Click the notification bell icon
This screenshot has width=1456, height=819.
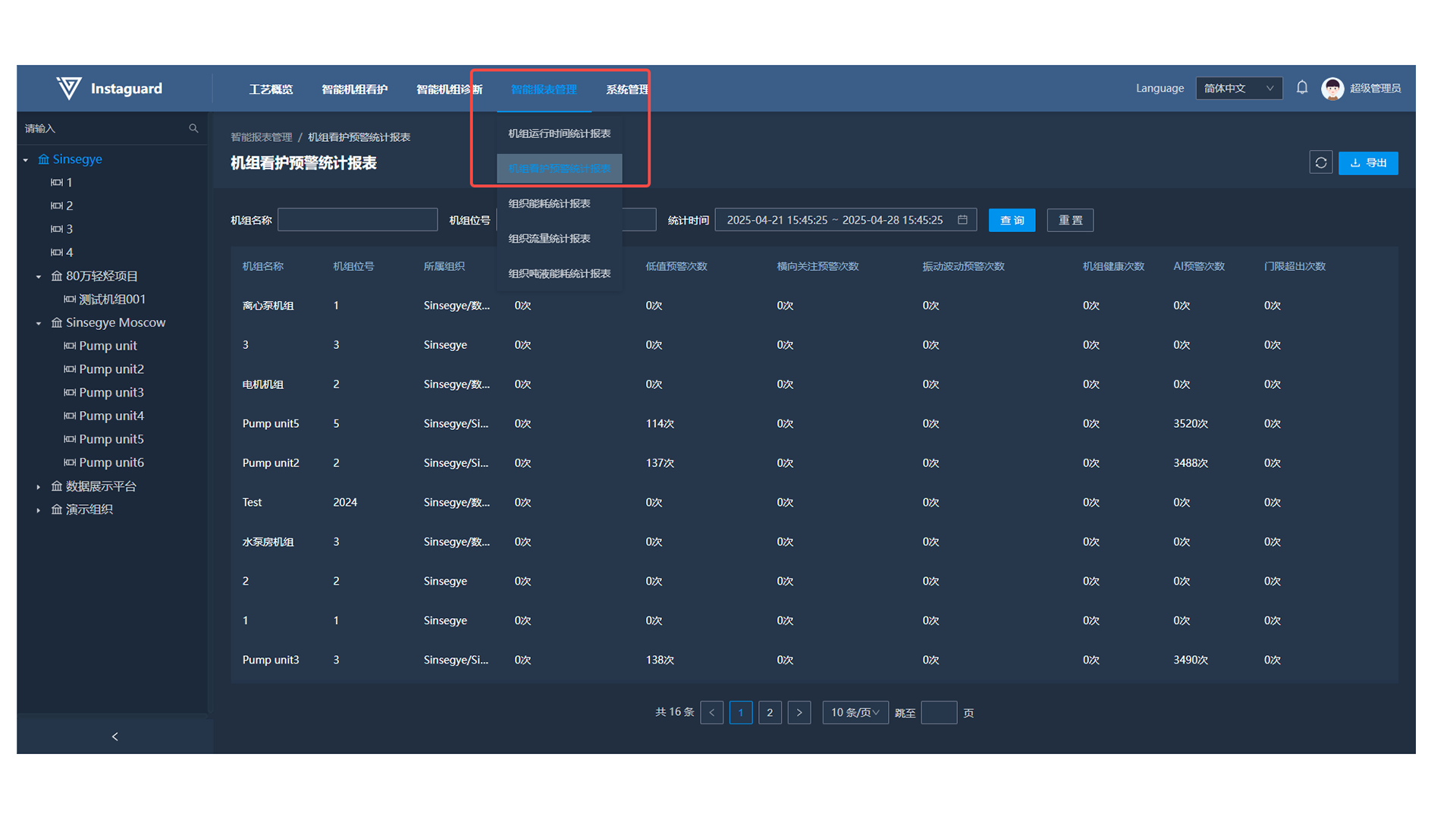point(1301,88)
